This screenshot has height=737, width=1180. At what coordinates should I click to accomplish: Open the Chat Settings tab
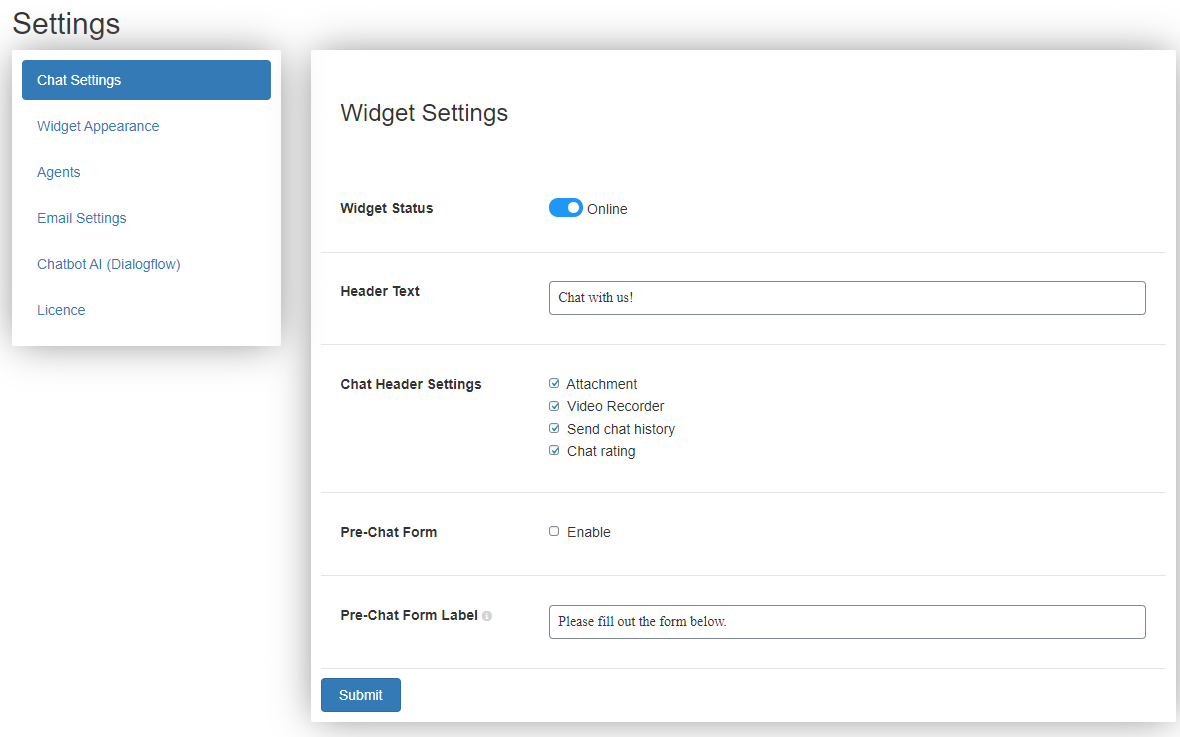coord(146,80)
